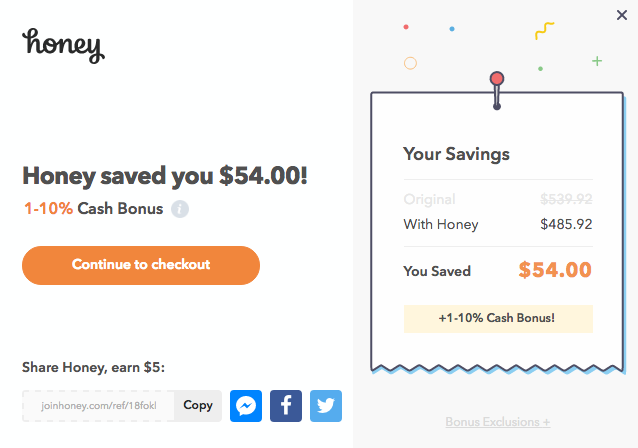The width and height of the screenshot is (638, 448).
Task: Click the 1-10% Cash Bonus text
Action: pyautogui.click(x=94, y=208)
